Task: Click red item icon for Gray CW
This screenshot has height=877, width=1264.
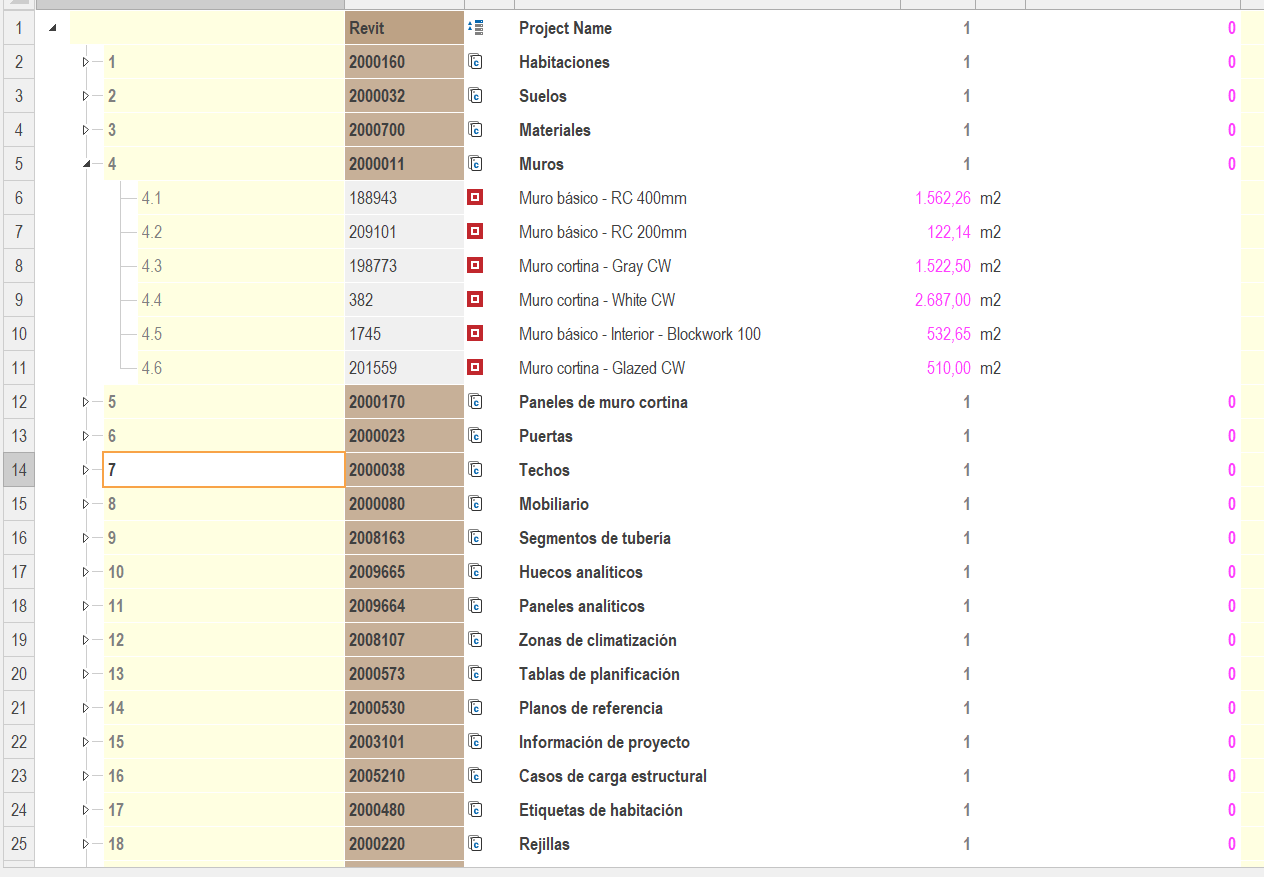Action: coord(475,266)
